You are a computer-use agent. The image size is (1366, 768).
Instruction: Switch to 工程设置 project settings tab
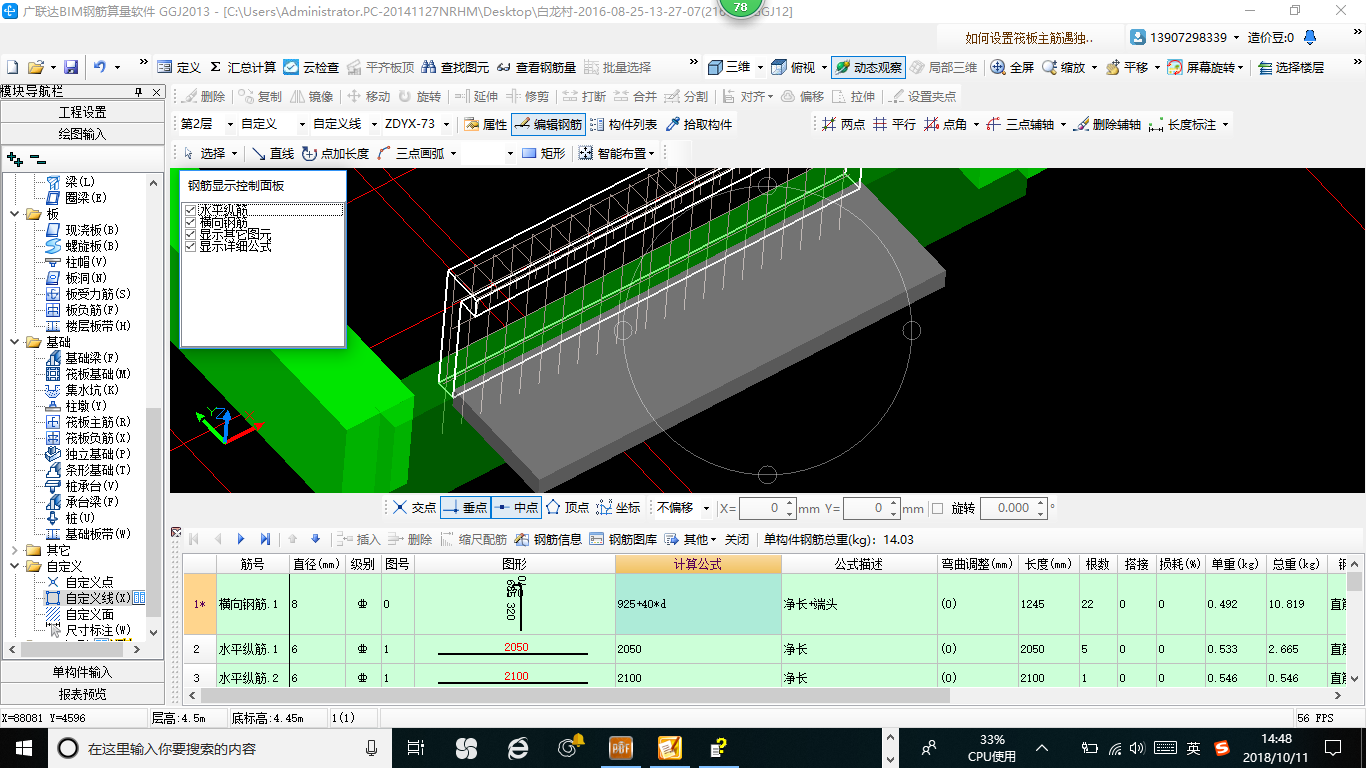click(82, 112)
